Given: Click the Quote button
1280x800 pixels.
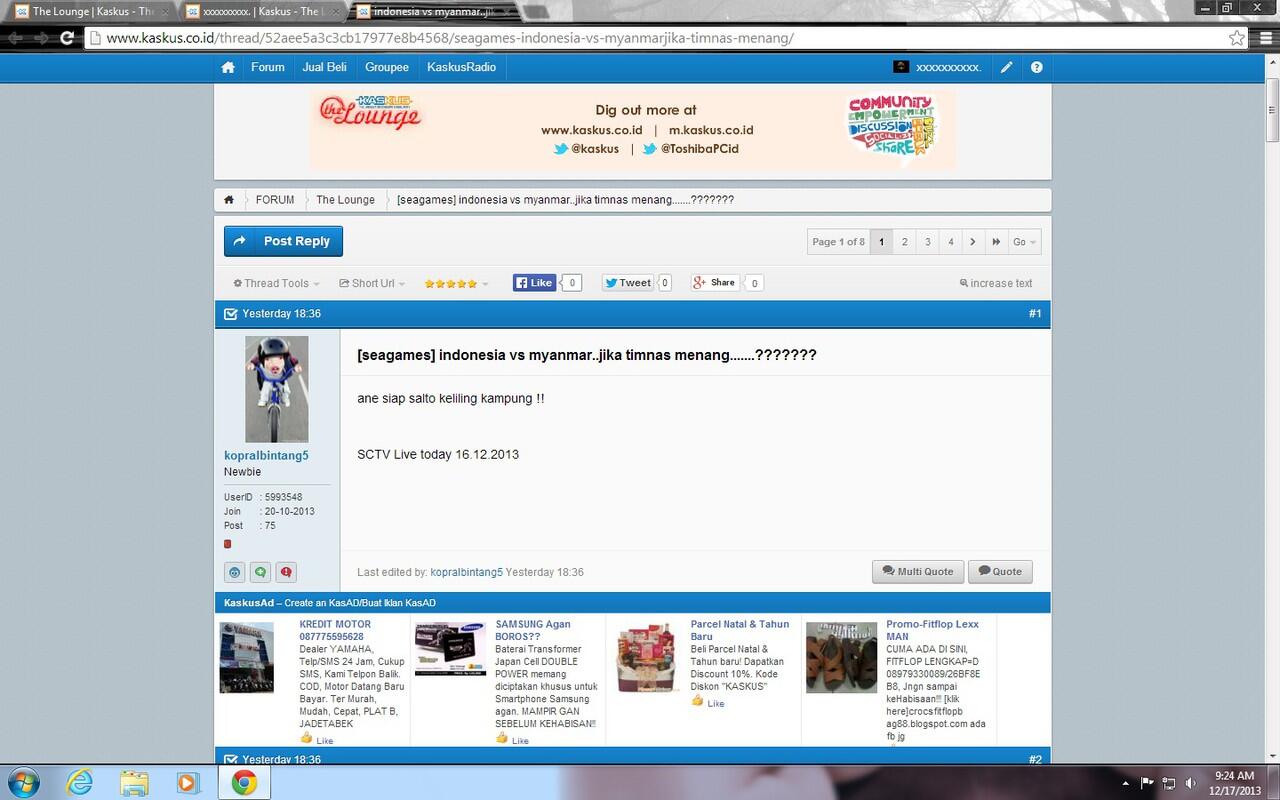Looking at the screenshot, I should click(x=1000, y=572).
